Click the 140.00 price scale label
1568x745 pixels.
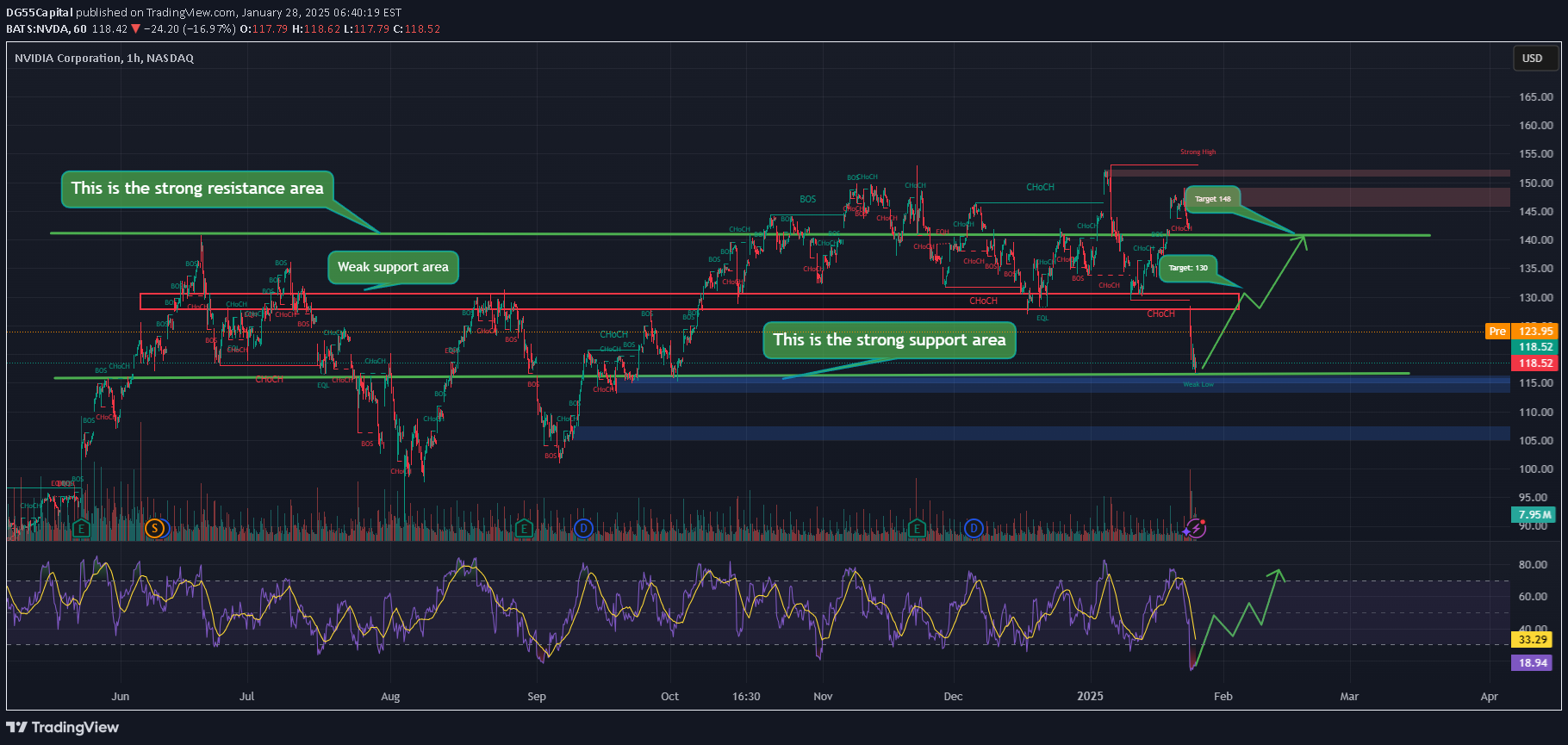tap(1536, 240)
